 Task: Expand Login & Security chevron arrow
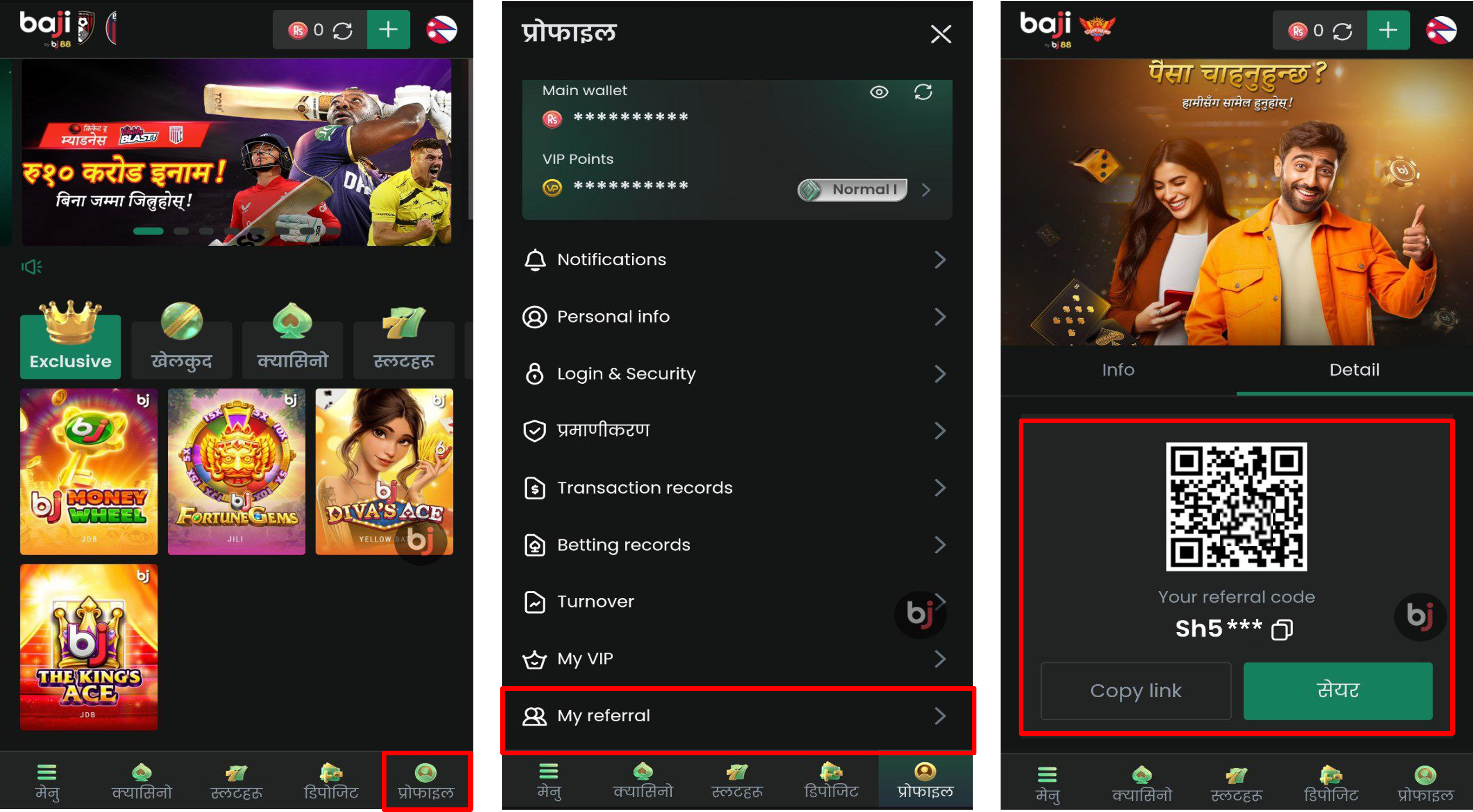pos(939,373)
